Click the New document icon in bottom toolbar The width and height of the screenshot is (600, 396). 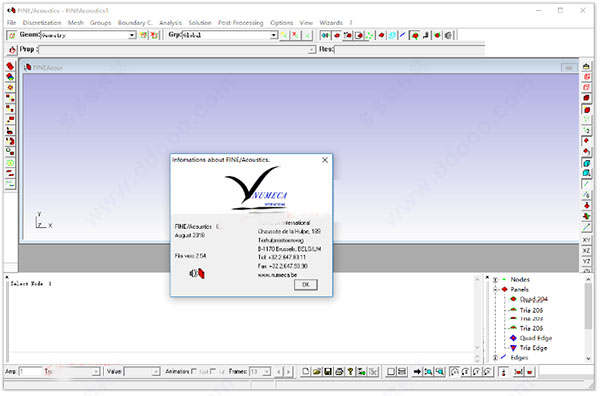tap(305, 372)
